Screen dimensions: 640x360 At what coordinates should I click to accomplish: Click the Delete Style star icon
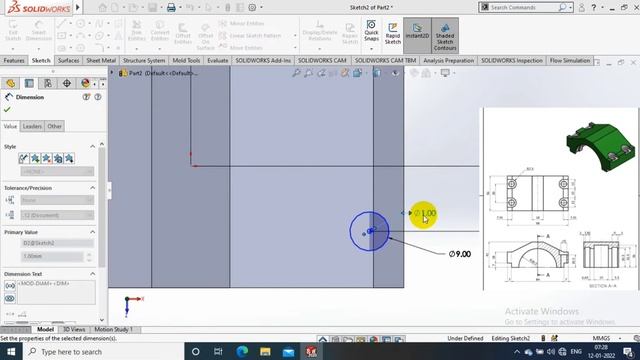click(47, 158)
